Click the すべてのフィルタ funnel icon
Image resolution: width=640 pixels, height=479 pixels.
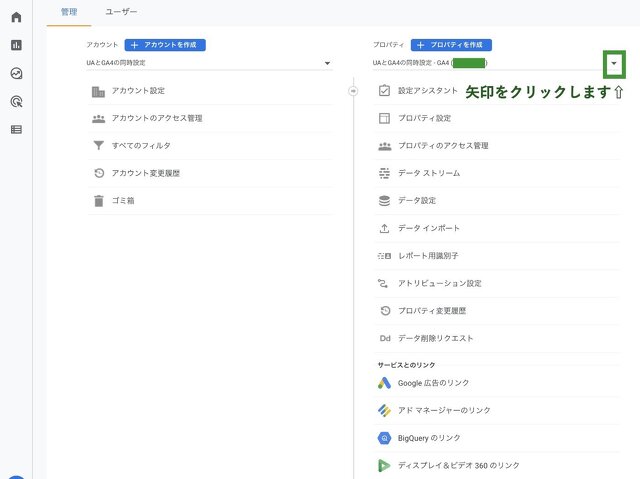click(x=98, y=146)
